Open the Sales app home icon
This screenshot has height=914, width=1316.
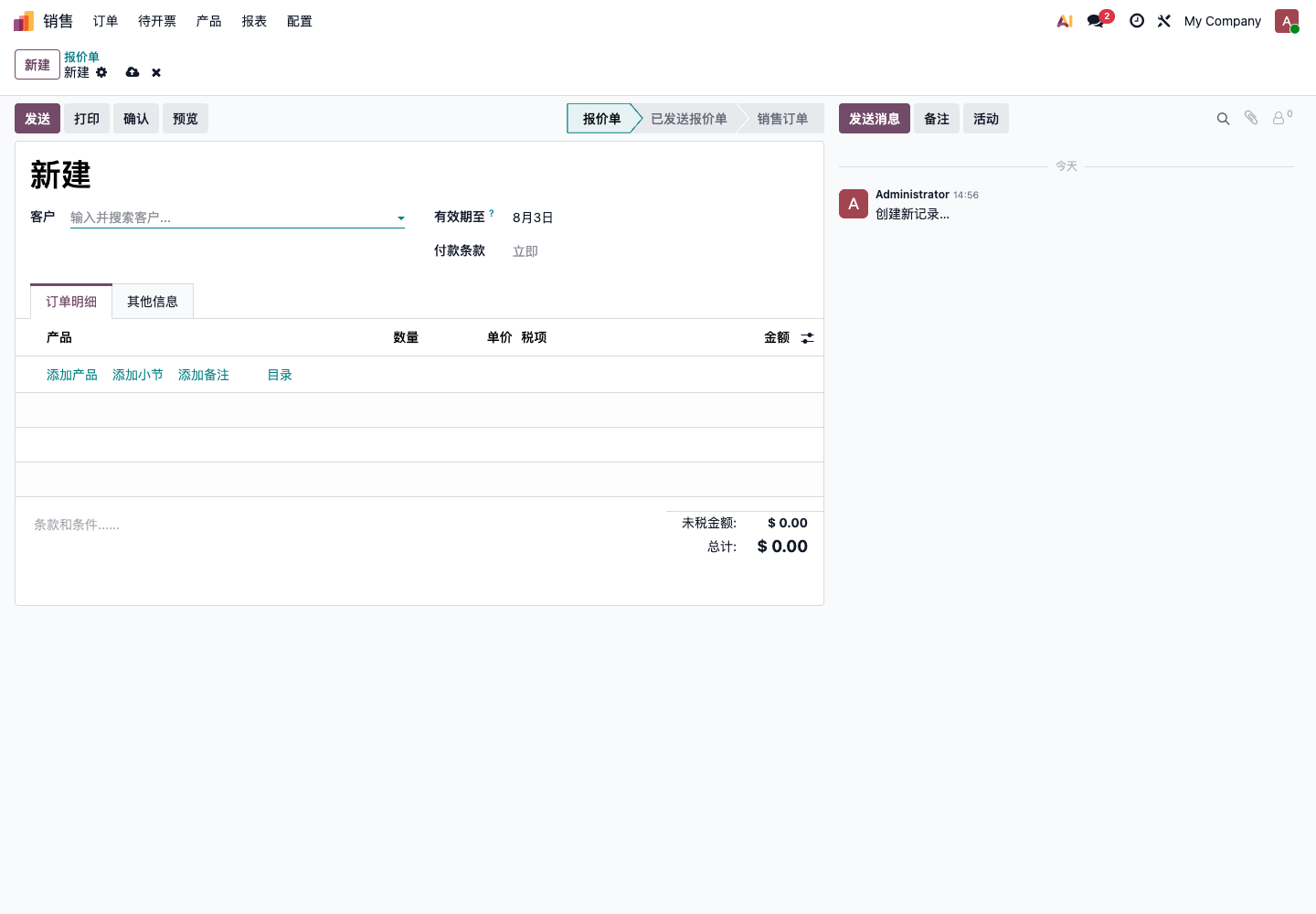click(24, 21)
